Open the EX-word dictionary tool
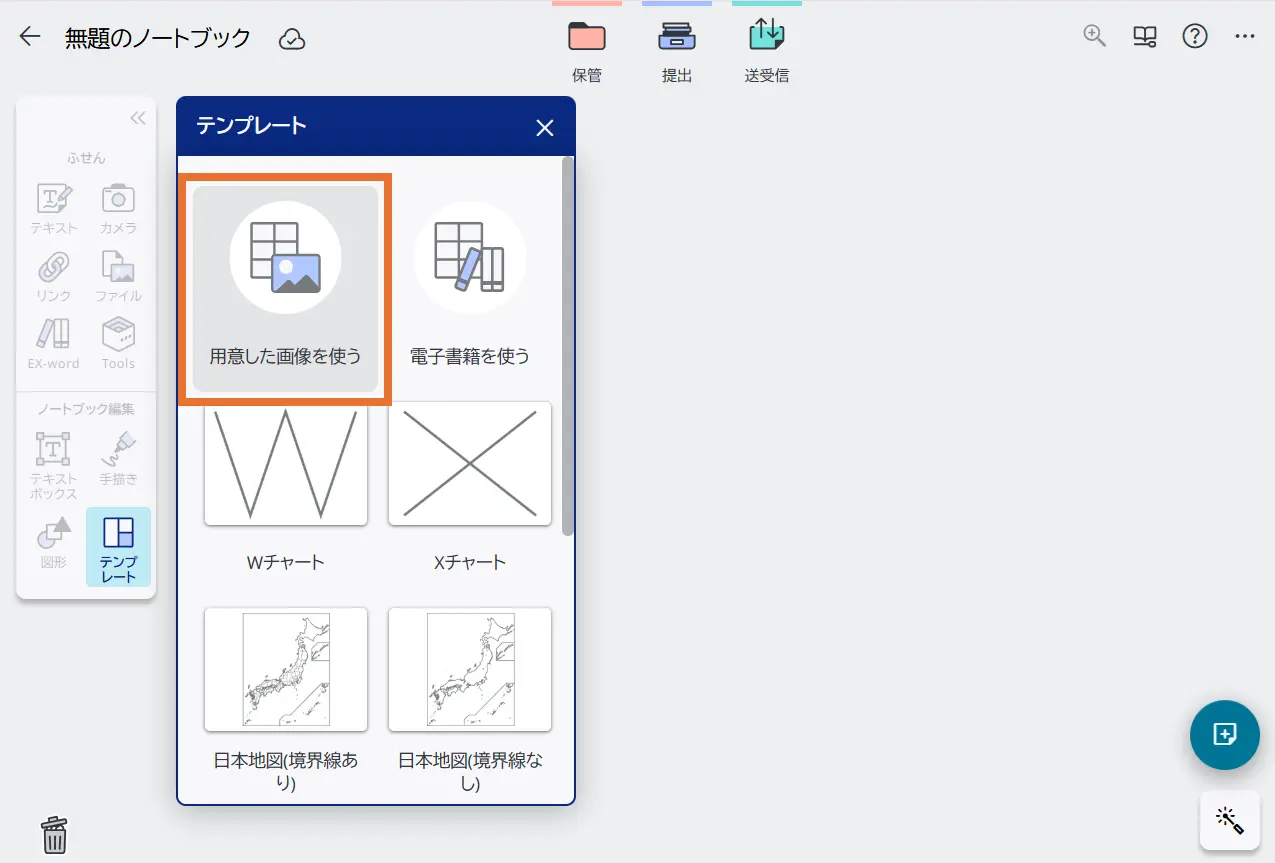Image resolution: width=1275 pixels, height=863 pixels. (x=53, y=344)
